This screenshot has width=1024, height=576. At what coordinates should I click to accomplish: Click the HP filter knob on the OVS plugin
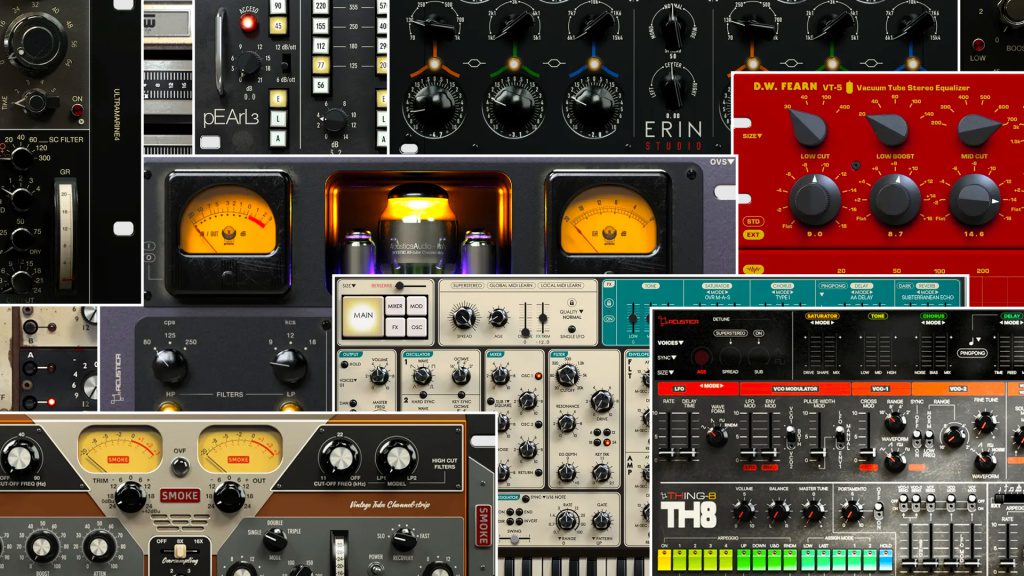(170, 366)
